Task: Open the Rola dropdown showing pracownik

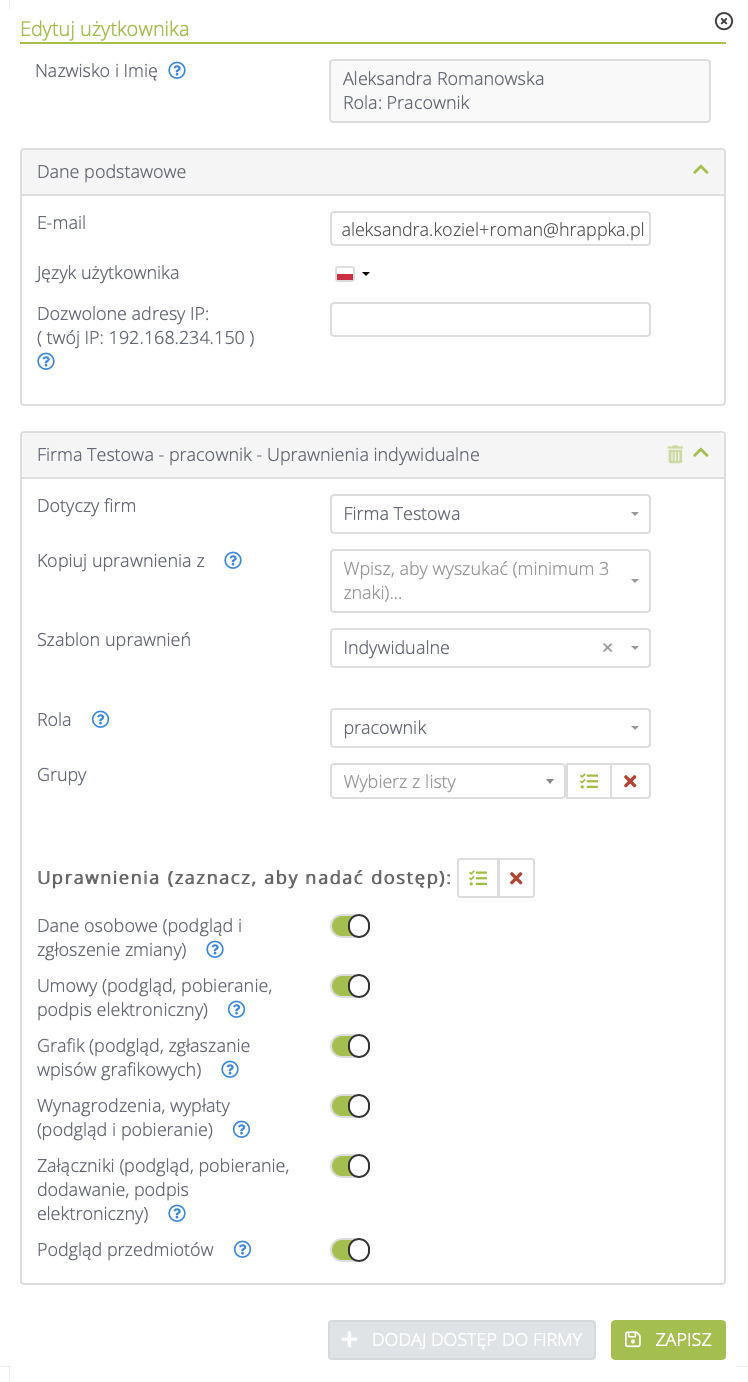Action: [490, 728]
